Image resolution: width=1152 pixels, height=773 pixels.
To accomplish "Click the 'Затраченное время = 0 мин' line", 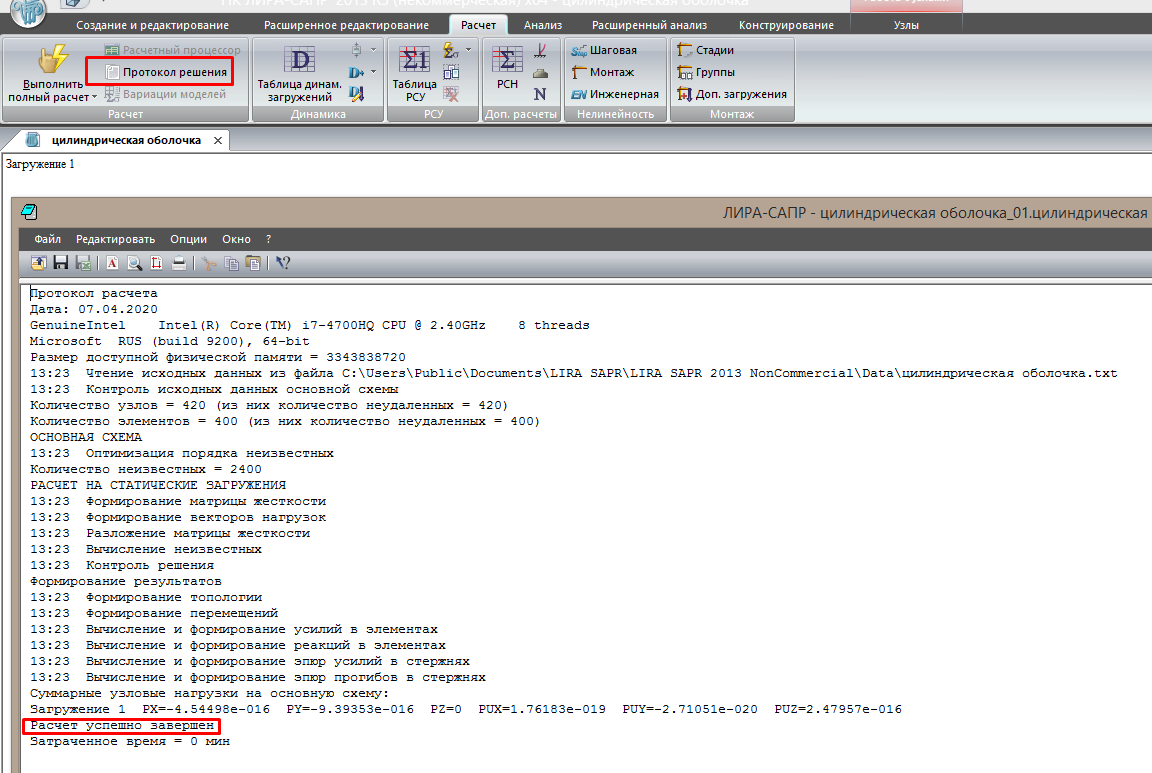I will coord(129,741).
